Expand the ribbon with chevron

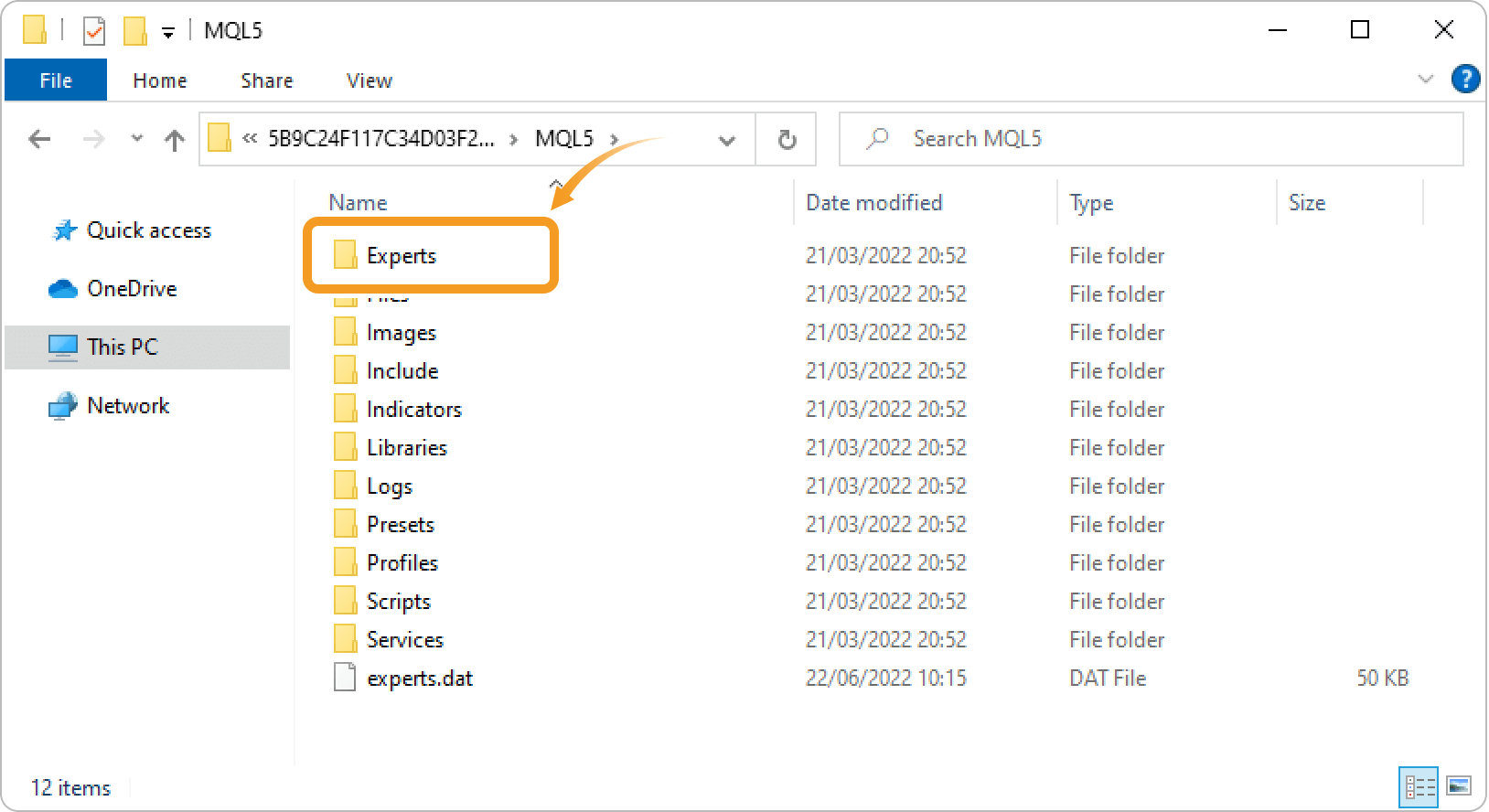(1425, 80)
